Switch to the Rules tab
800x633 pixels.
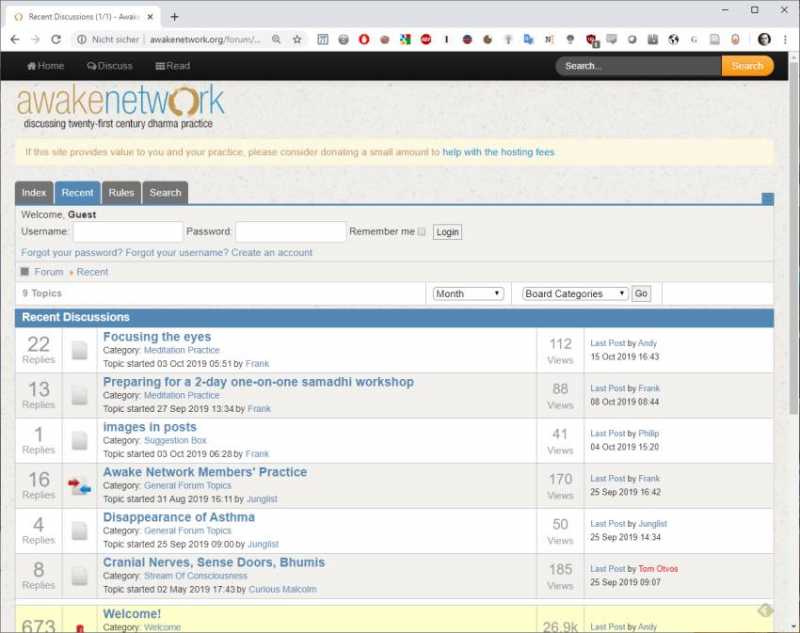pyautogui.click(x=121, y=193)
